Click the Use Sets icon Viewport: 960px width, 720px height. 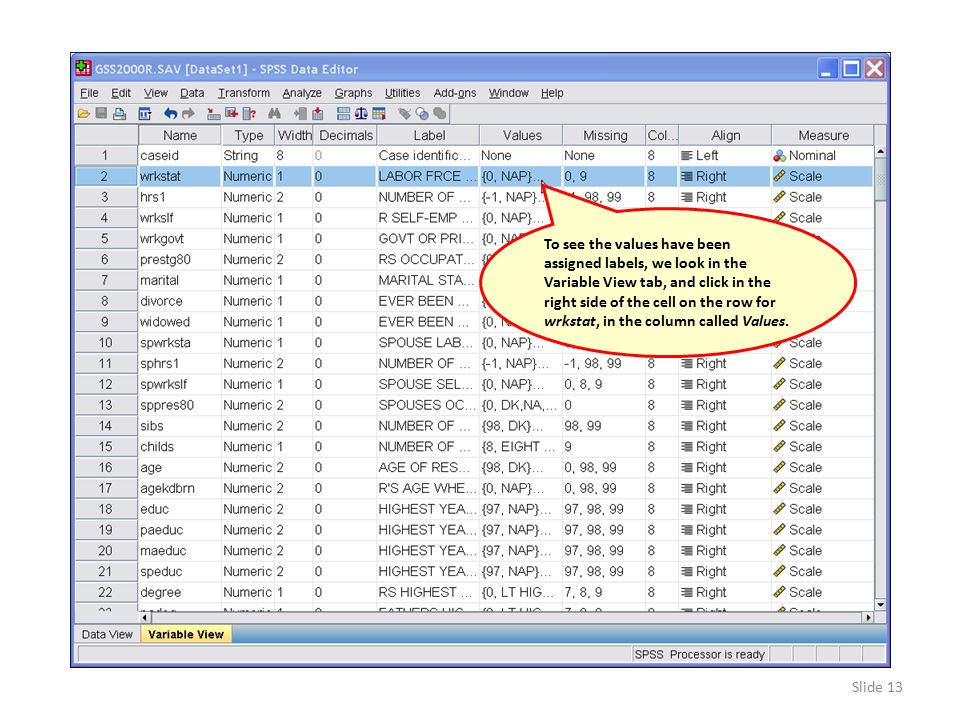(422, 113)
